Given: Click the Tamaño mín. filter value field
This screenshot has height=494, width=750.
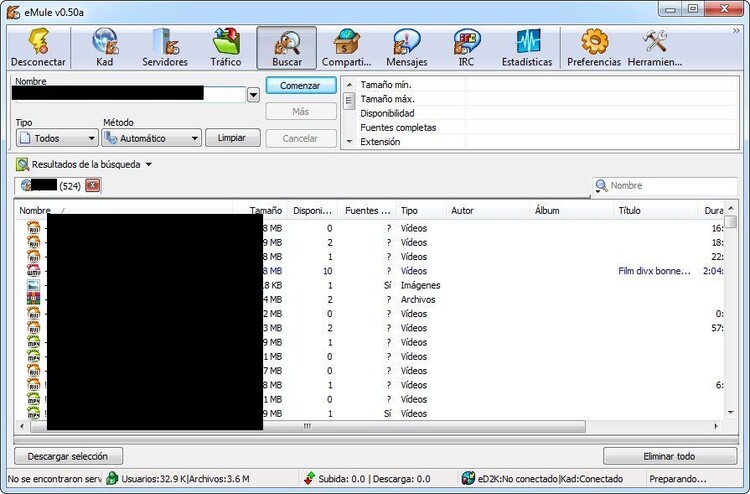Looking at the screenshot, I should pyautogui.click(x=602, y=85).
